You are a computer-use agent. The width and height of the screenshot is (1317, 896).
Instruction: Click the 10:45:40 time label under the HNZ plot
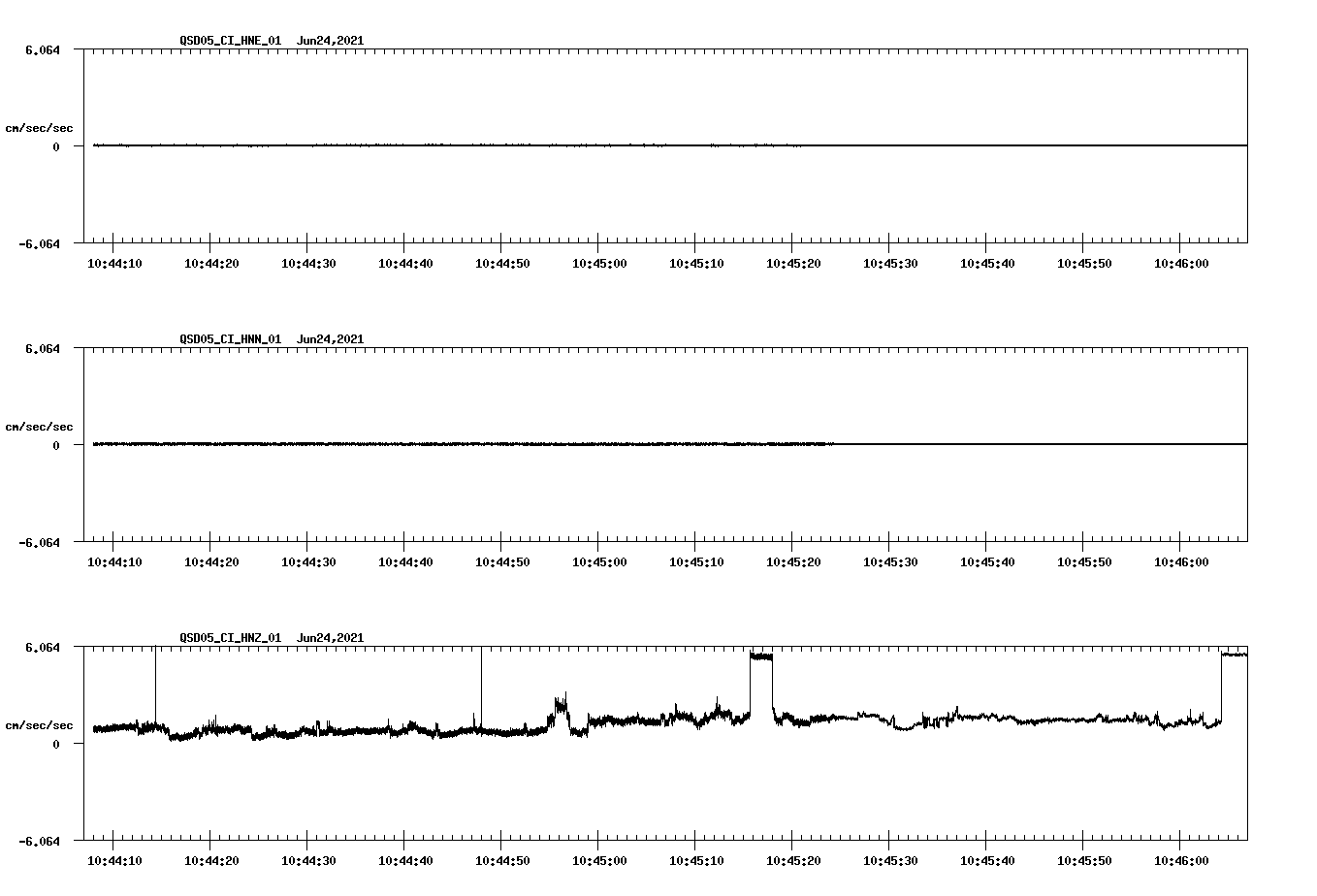click(x=987, y=861)
